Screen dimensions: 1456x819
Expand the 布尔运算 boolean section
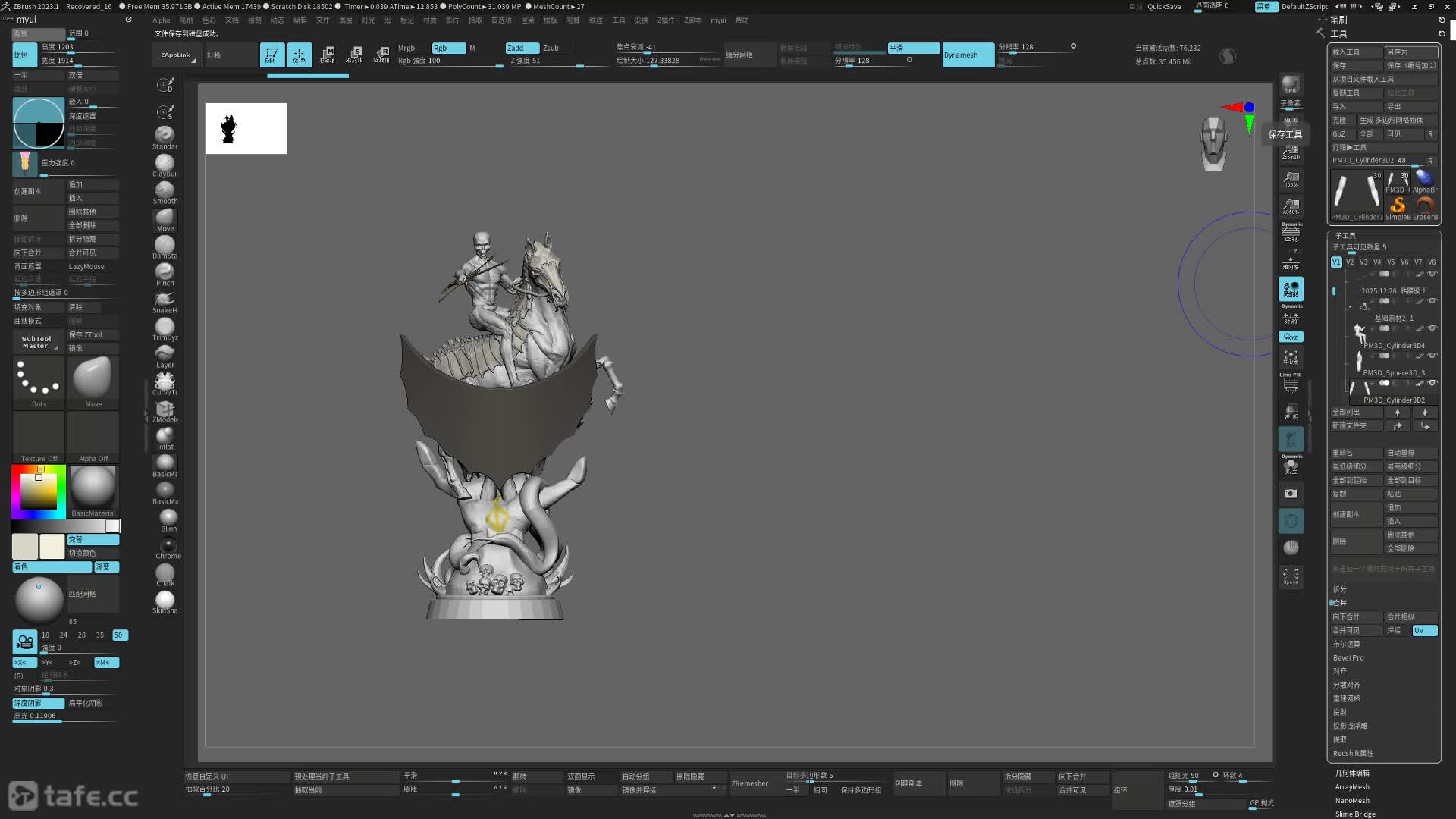1347,644
